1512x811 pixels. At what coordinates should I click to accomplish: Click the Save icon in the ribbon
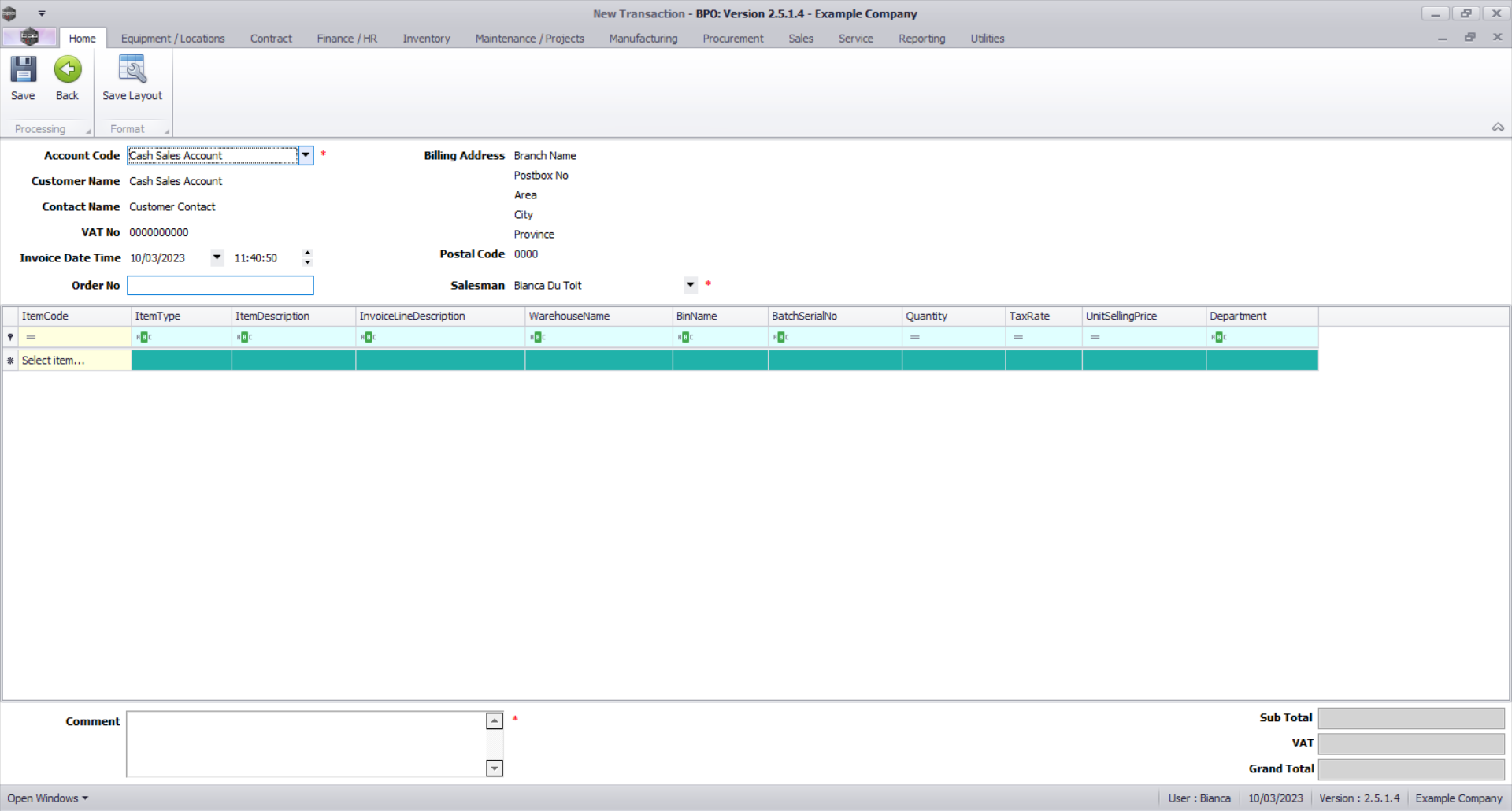[x=23, y=69]
